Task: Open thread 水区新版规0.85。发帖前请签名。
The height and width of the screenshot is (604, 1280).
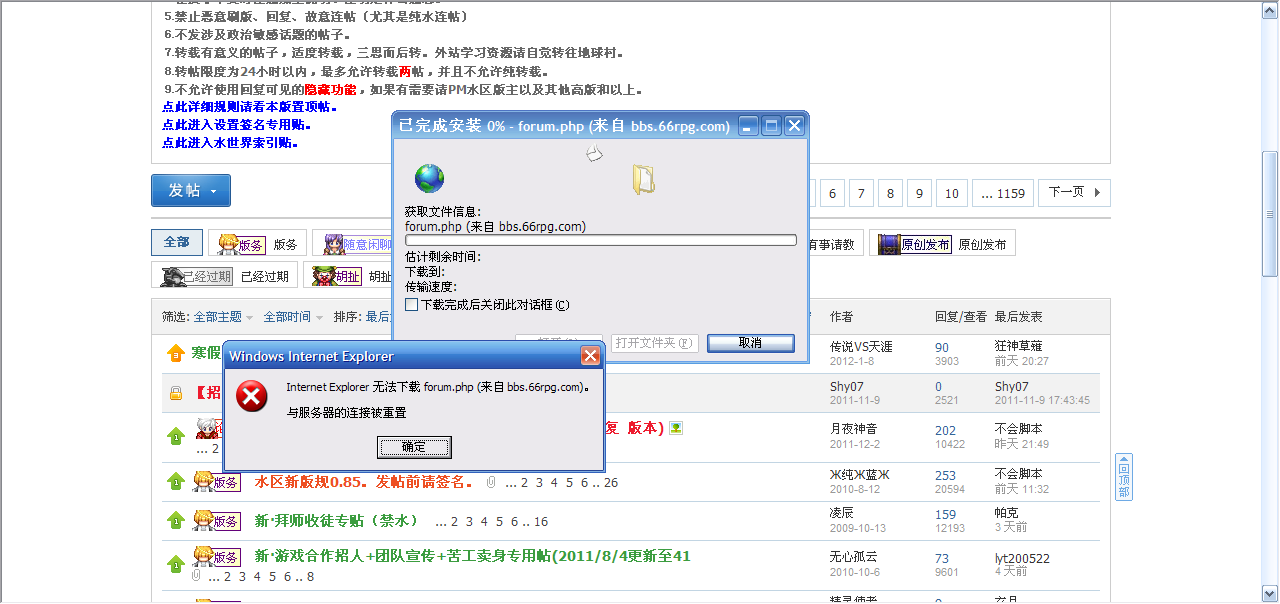Action: (364, 482)
